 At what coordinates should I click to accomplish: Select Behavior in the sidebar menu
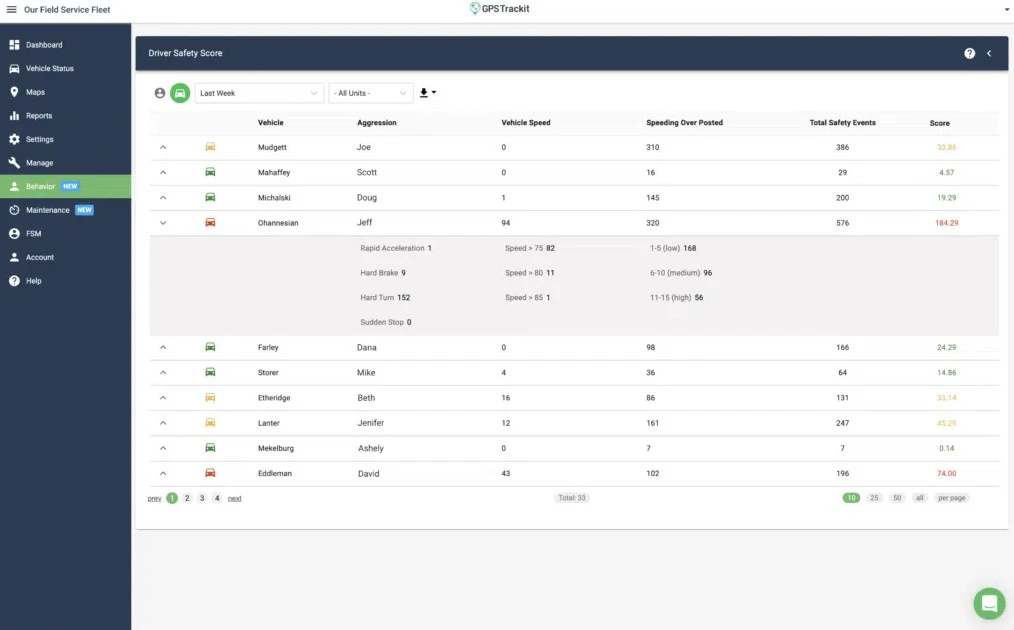pos(45,186)
